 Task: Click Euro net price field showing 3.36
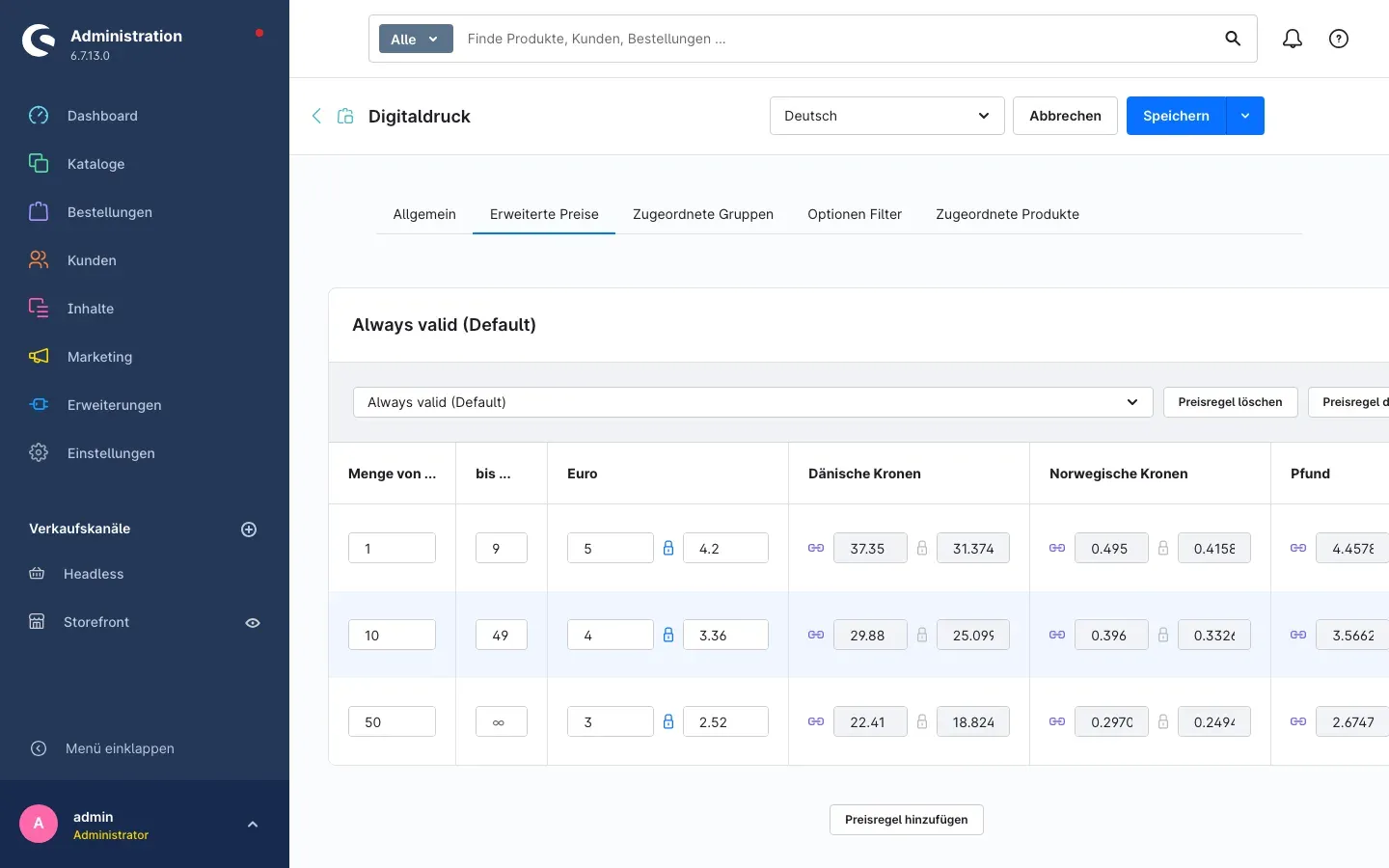(725, 635)
